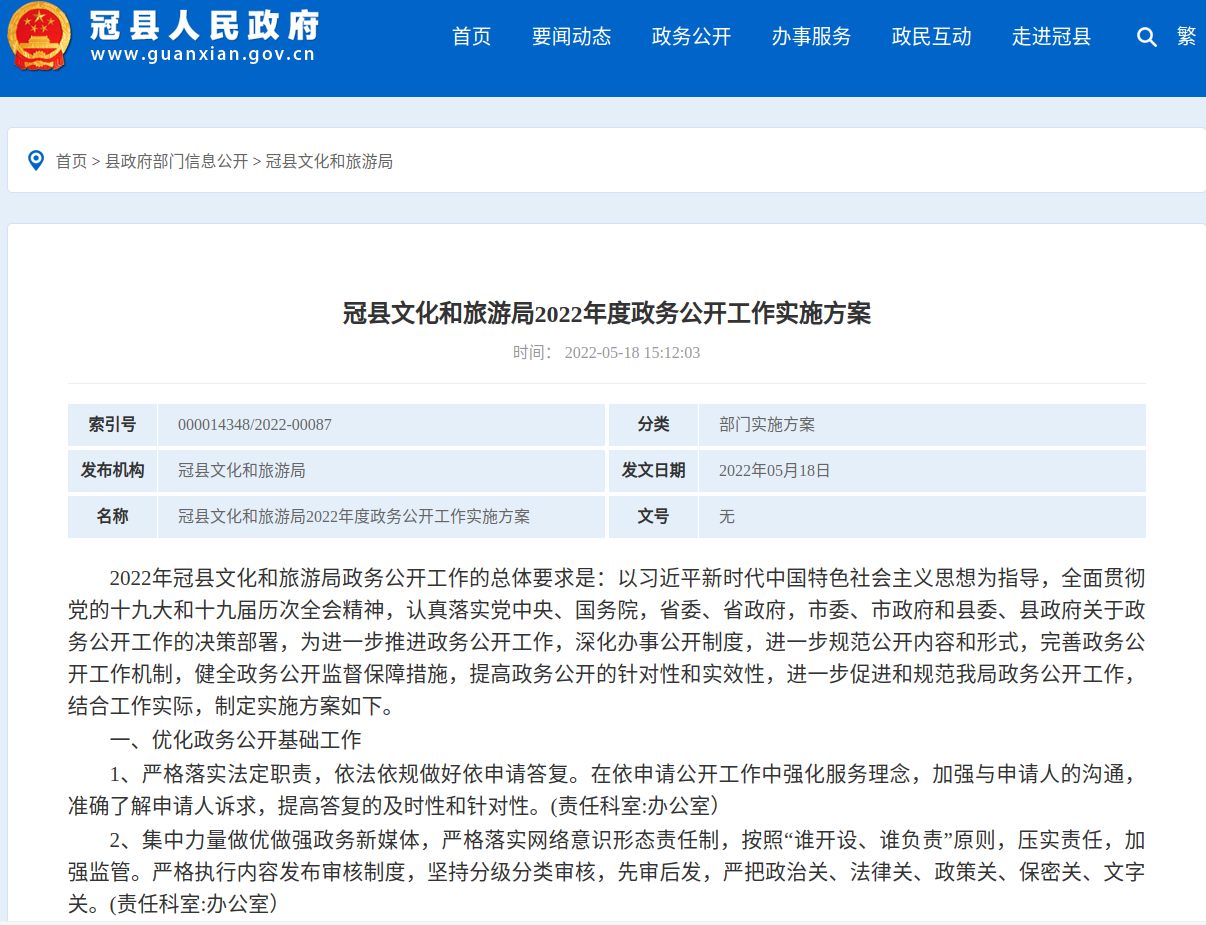Image resolution: width=1206 pixels, height=925 pixels.
Task: Click the www.guanxian.gov.cn address text
Action: [203, 54]
